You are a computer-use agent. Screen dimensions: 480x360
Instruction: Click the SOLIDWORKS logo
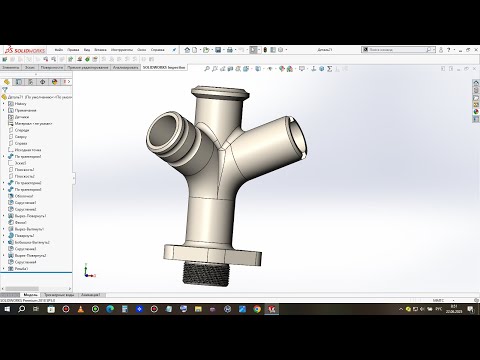[x=24, y=50]
